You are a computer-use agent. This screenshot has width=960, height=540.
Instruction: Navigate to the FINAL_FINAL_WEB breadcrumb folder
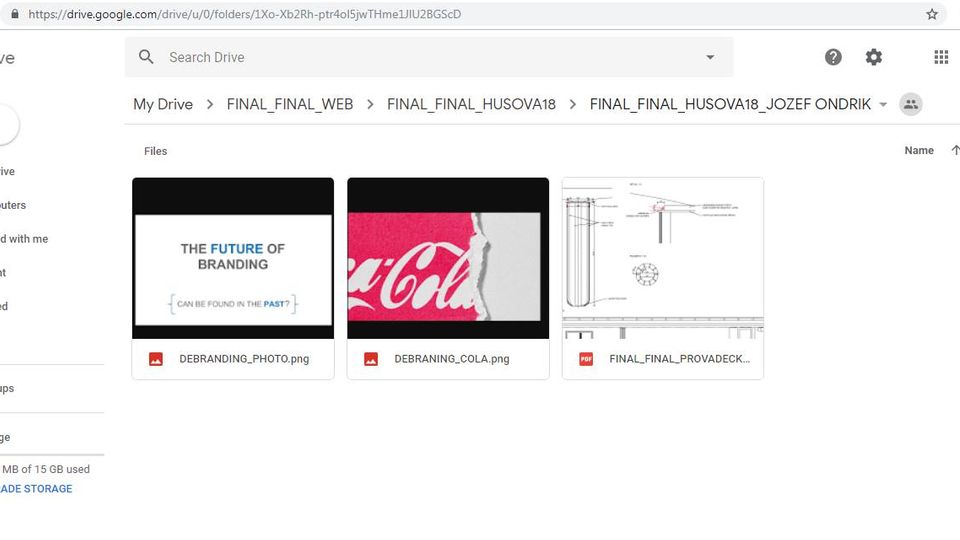coord(290,104)
